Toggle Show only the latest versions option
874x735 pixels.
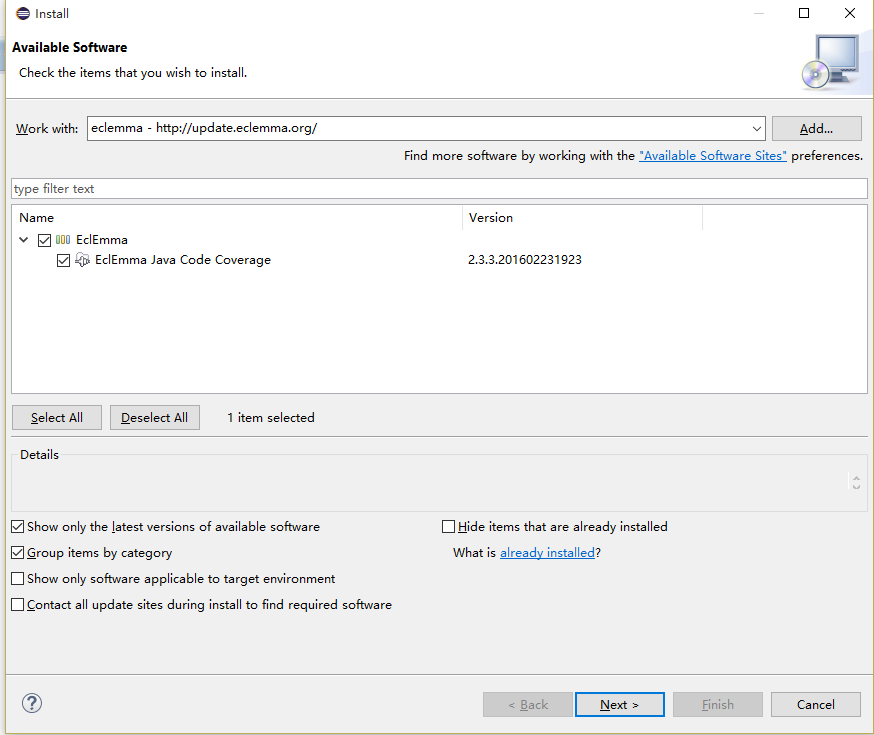(x=18, y=527)
